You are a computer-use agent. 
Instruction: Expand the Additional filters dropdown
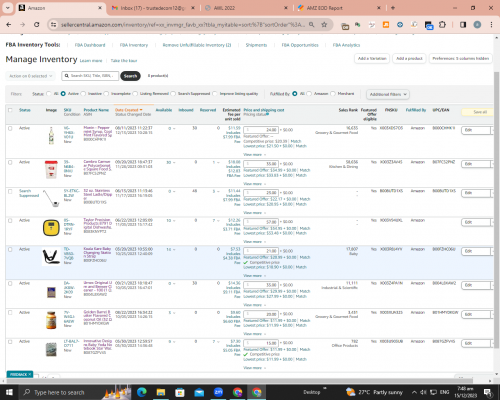(x=388, y=94)
